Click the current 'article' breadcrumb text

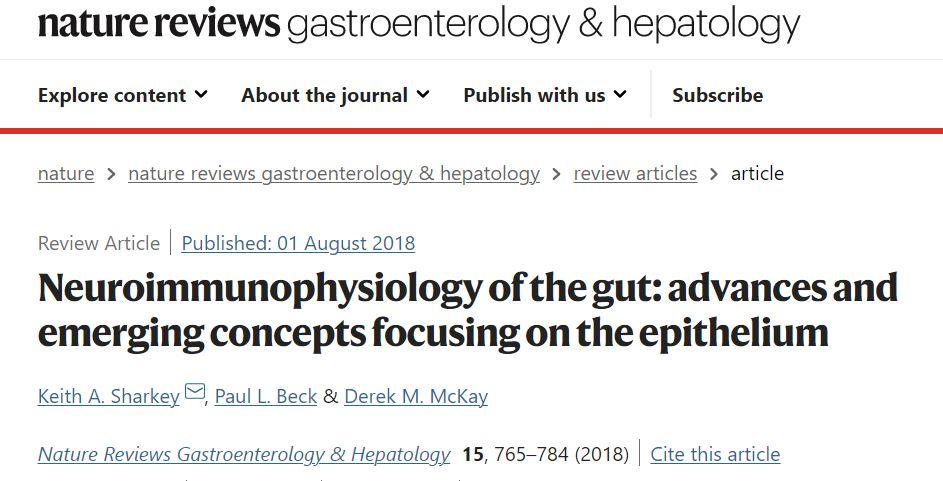point(757,174)
